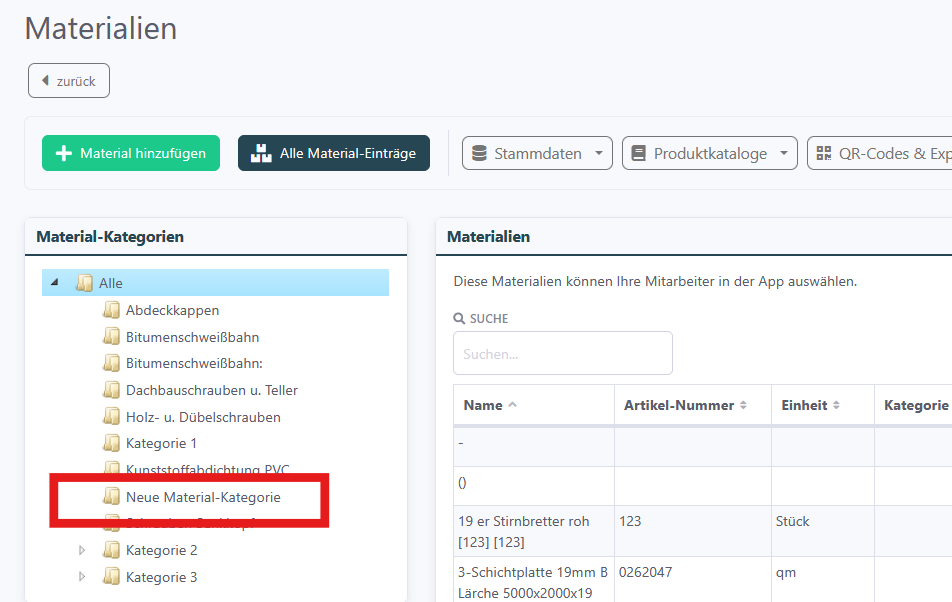Click the 19 er Stirnbretter roh row
This screenshot has width=952, height=602.
click(702, 531)
